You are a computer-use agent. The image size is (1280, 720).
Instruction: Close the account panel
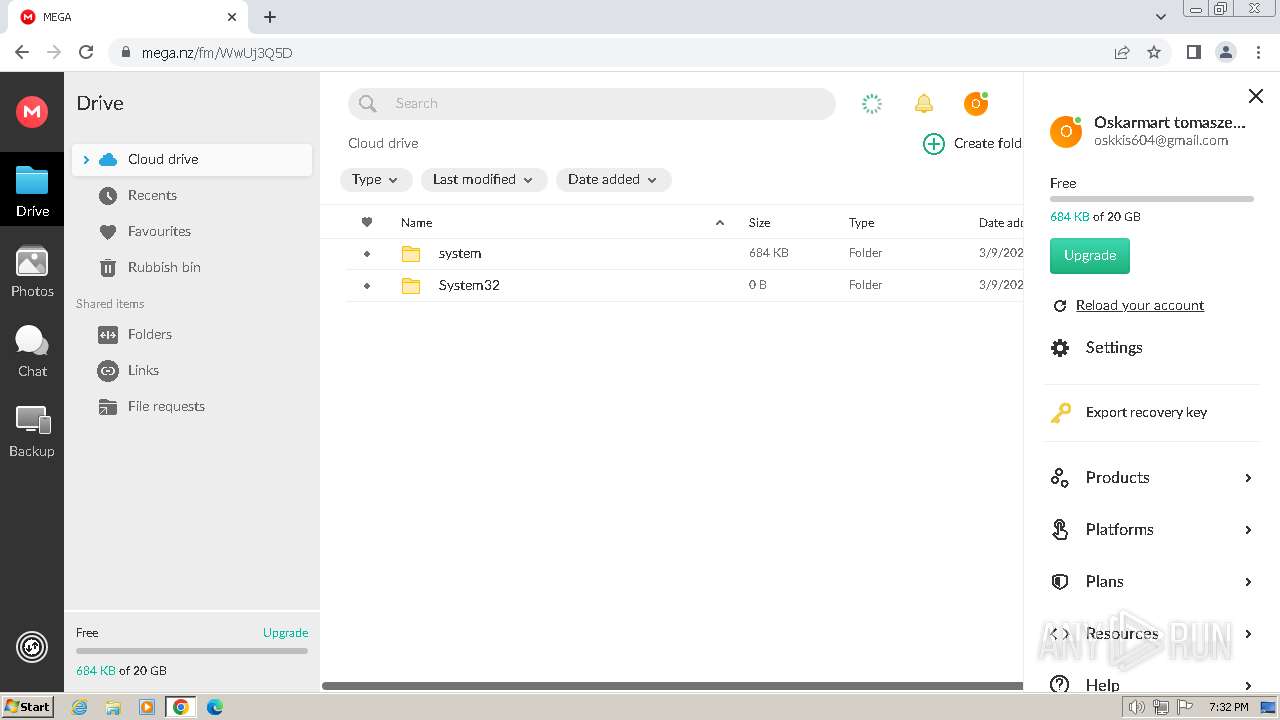click(1256, 96)
